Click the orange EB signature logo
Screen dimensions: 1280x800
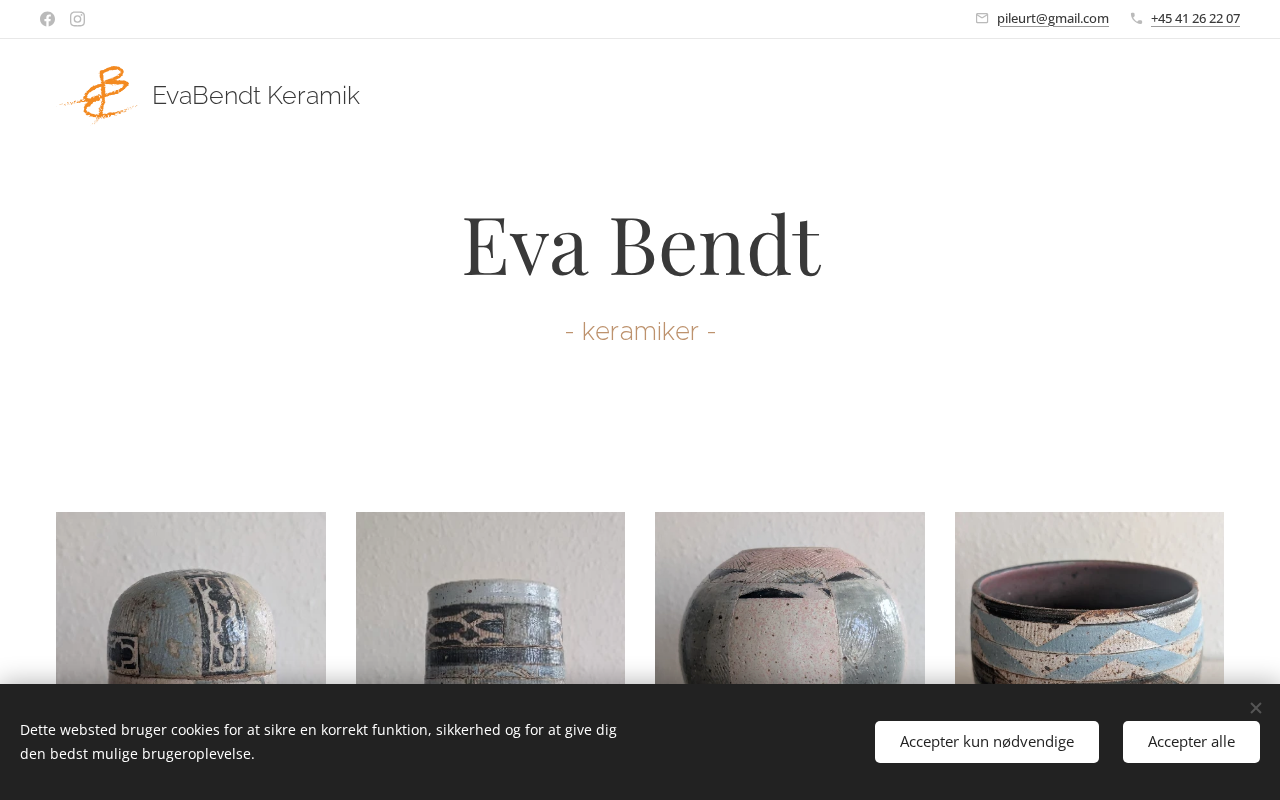98,94
